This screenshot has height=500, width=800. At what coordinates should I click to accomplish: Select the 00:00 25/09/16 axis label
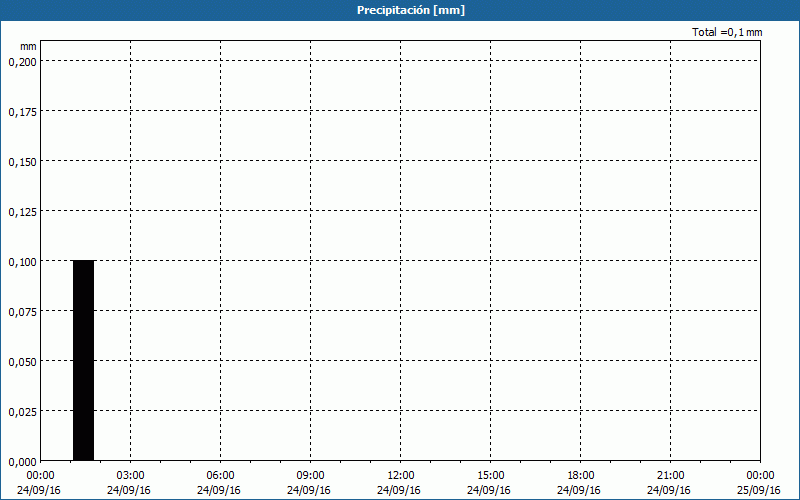(x=760, y=482)
